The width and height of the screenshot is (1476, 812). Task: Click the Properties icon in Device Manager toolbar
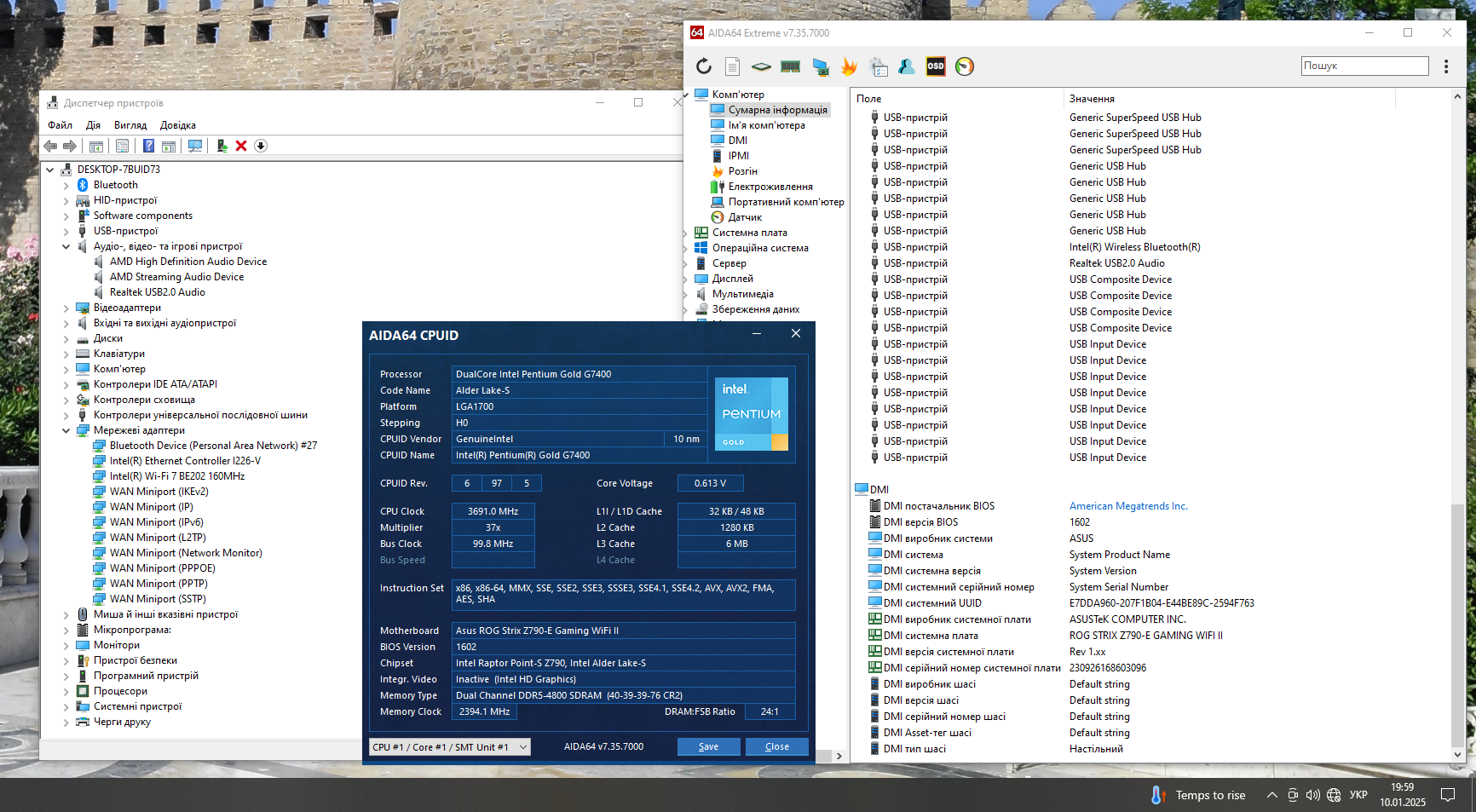coord(122,146)
